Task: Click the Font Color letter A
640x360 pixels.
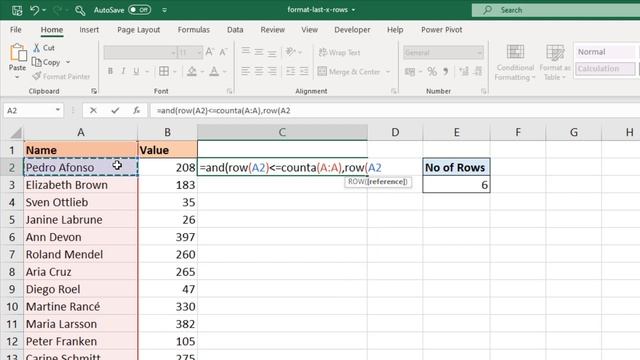Action: coord(214,71)
